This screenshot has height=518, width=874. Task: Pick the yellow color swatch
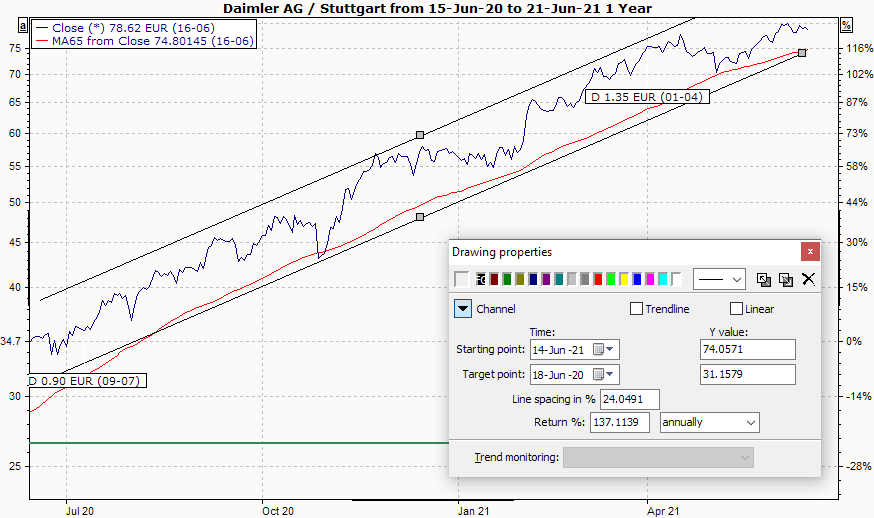(624, 279)
